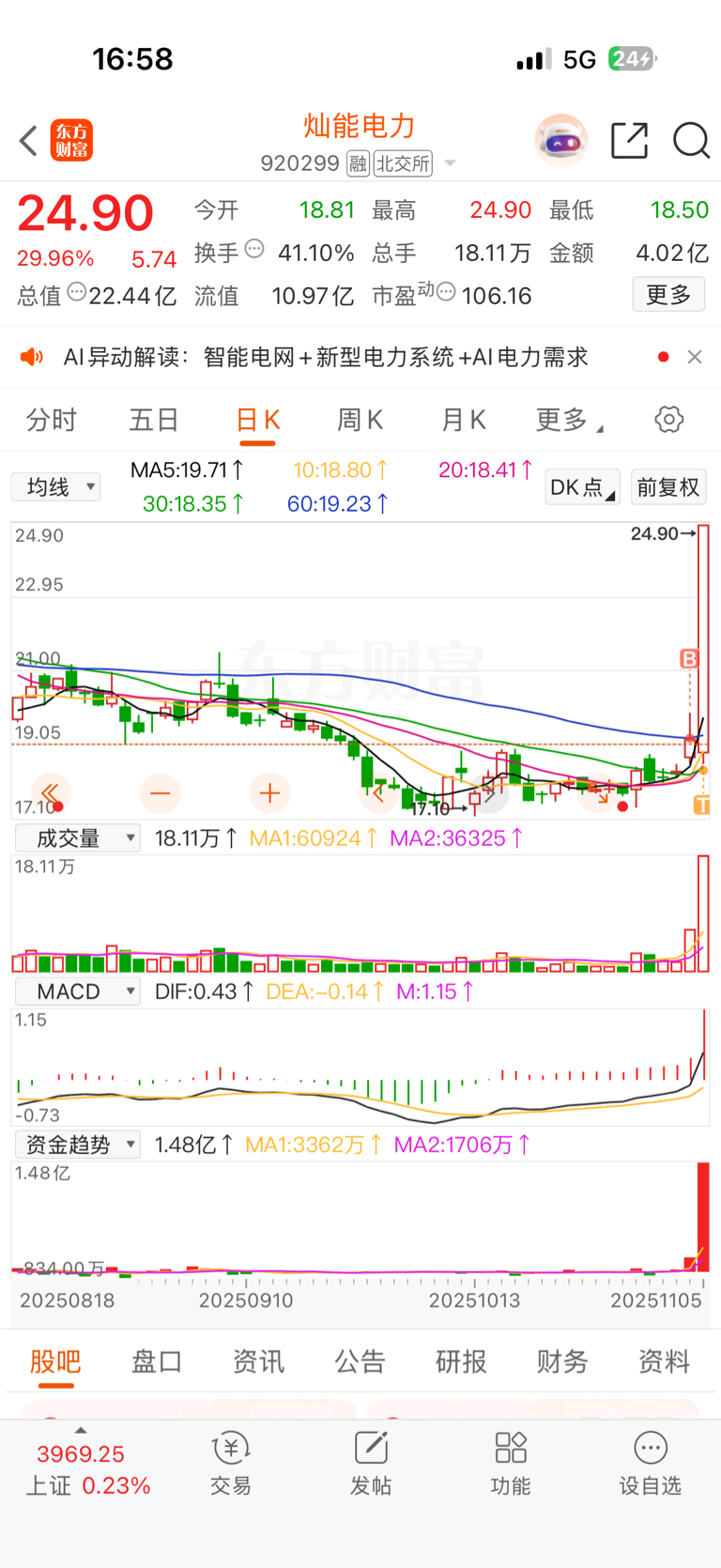Image resolution: width=721 pixels, height=1568 pixels.
Task: Open the 资讯 tab
Action: pos(258,1361)
